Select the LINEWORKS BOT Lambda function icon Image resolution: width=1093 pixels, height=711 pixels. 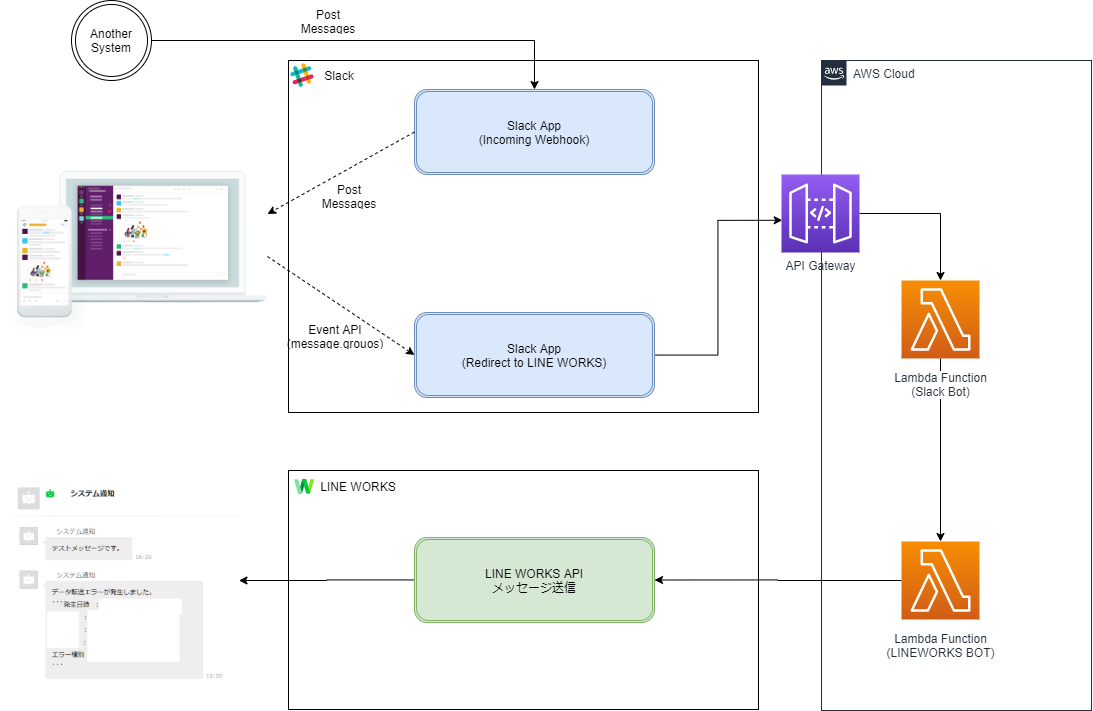point(940,581)
